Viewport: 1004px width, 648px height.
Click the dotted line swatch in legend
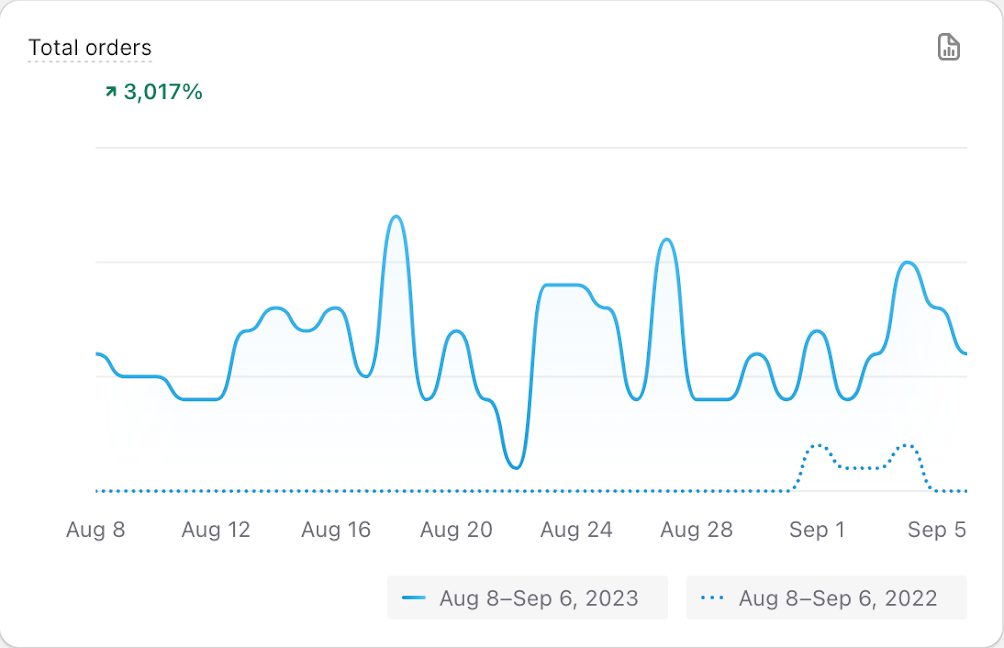tap(713, 598)
